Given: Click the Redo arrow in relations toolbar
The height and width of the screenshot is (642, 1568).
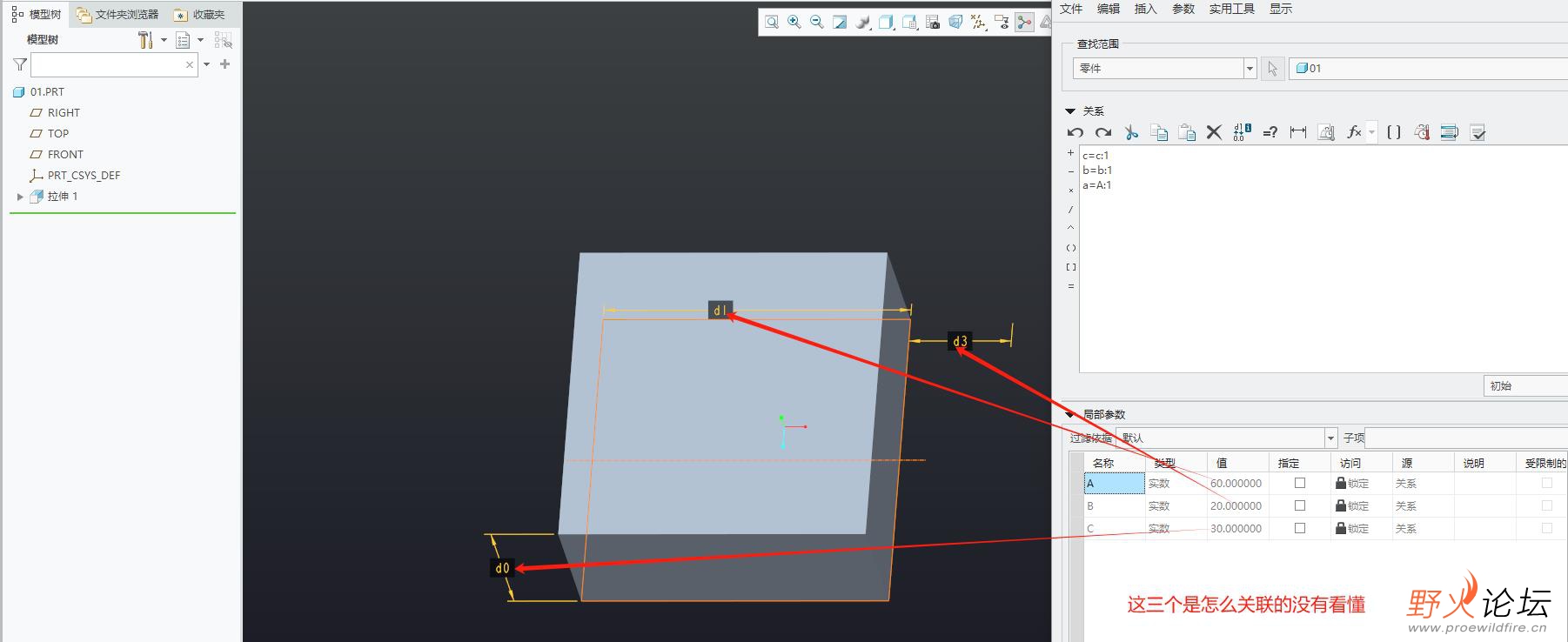Looking at the screenshot, I should click(x=1103, y=132).
